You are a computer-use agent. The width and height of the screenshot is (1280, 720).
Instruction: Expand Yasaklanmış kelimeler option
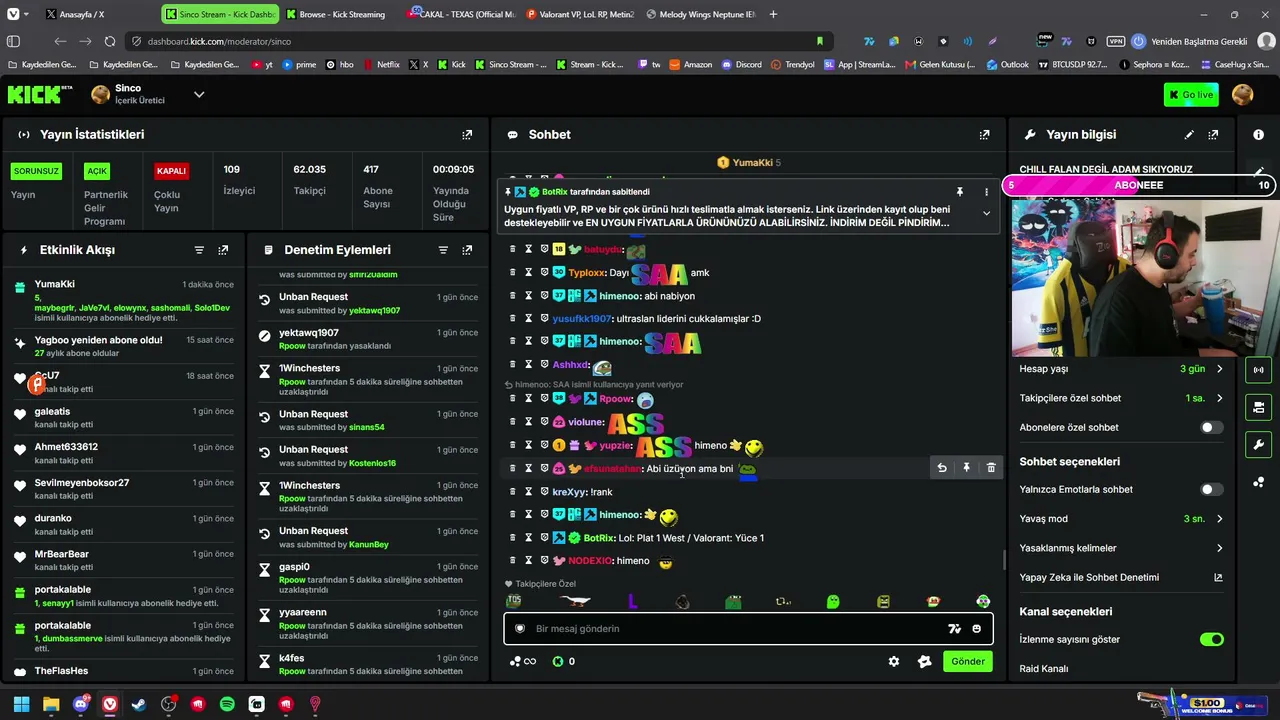(1219, 548)
